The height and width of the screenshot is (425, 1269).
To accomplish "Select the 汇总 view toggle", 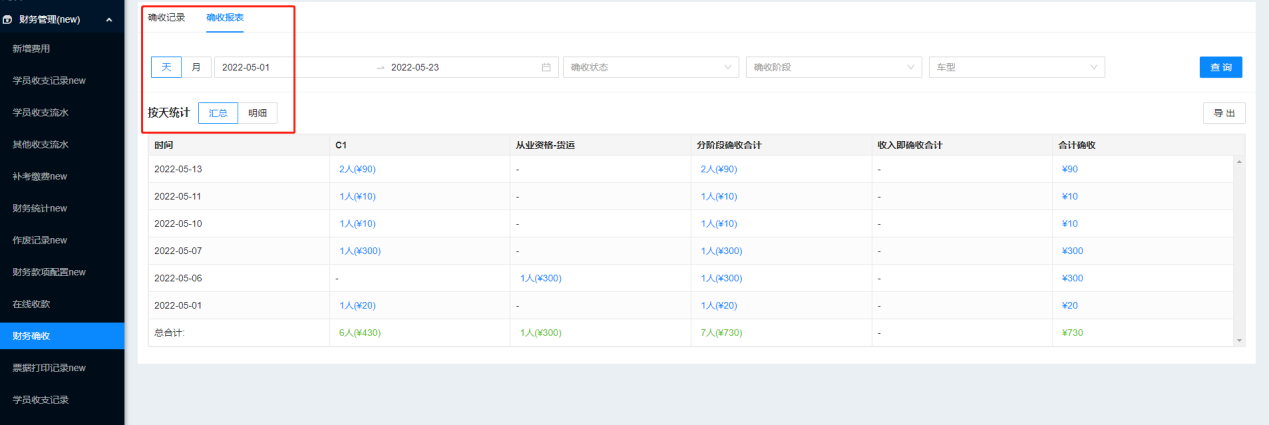I will [218, 113].
